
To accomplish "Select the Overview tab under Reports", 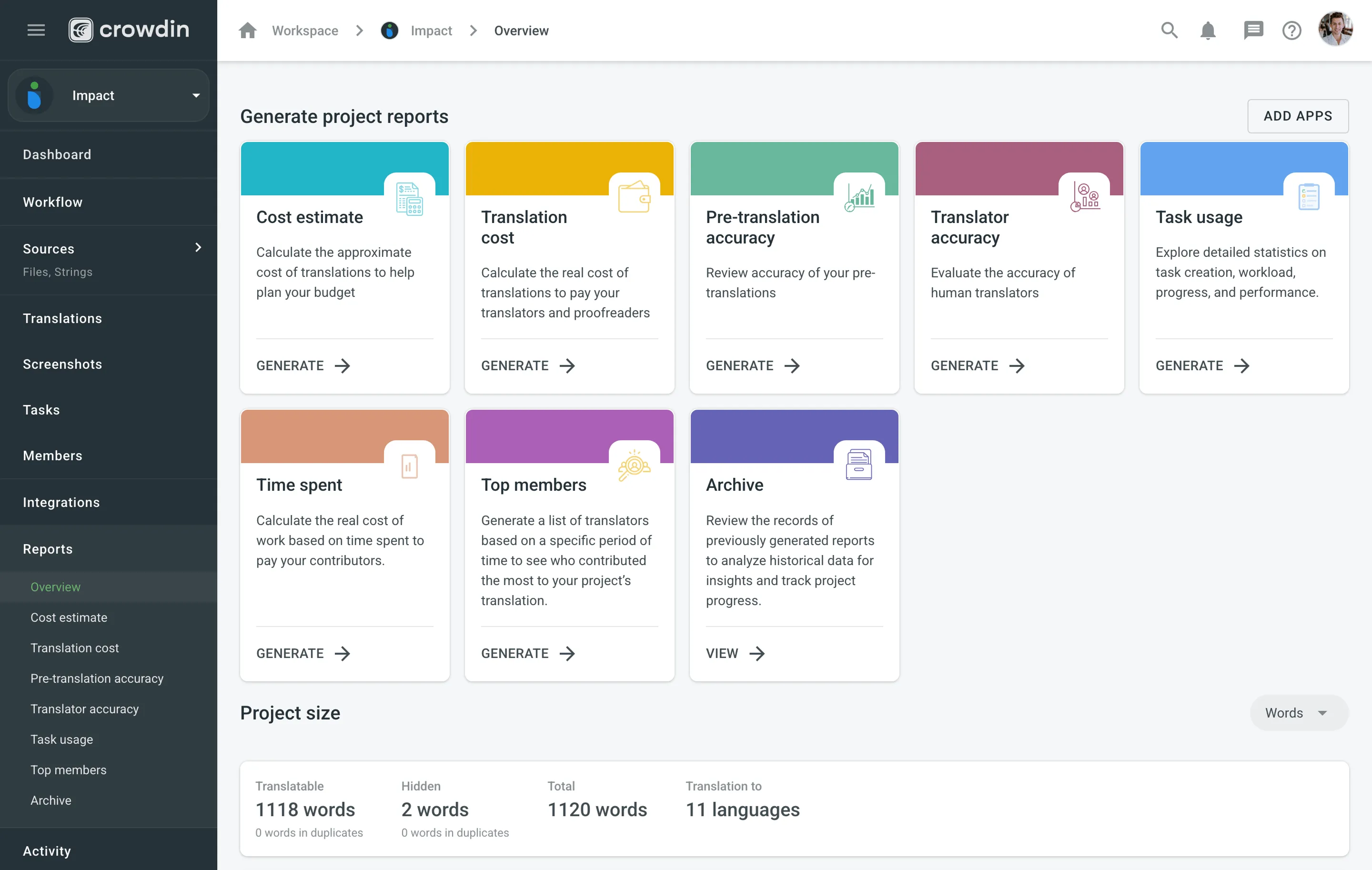I will (x=55, y=587).
